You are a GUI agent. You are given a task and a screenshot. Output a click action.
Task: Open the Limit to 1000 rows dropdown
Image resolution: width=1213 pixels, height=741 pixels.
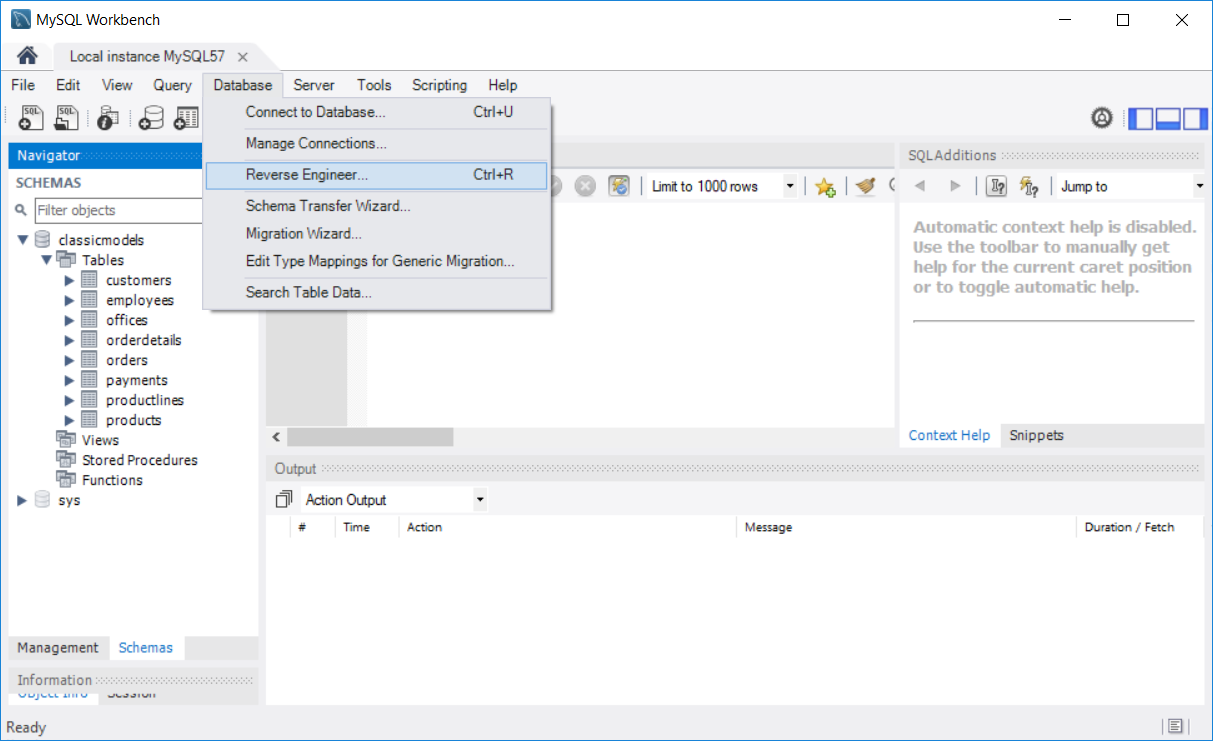pos(790,187)
